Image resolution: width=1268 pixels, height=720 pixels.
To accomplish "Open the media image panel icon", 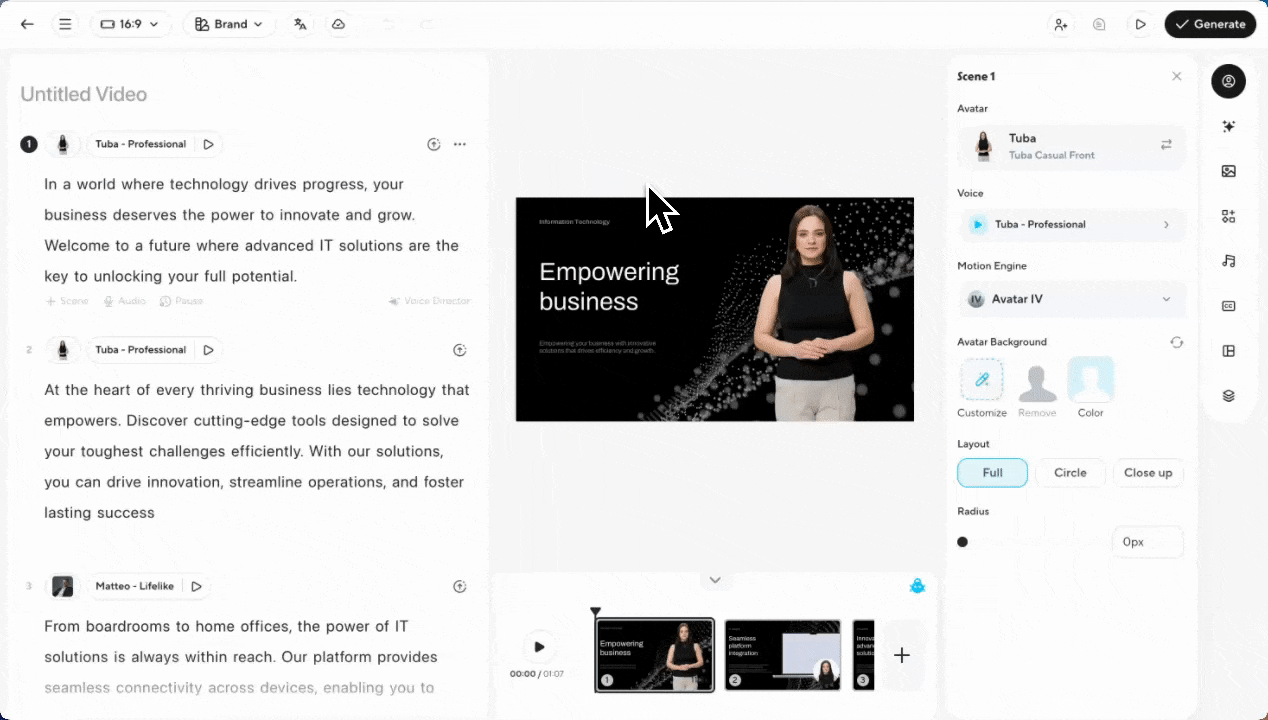I will 1228,171.
